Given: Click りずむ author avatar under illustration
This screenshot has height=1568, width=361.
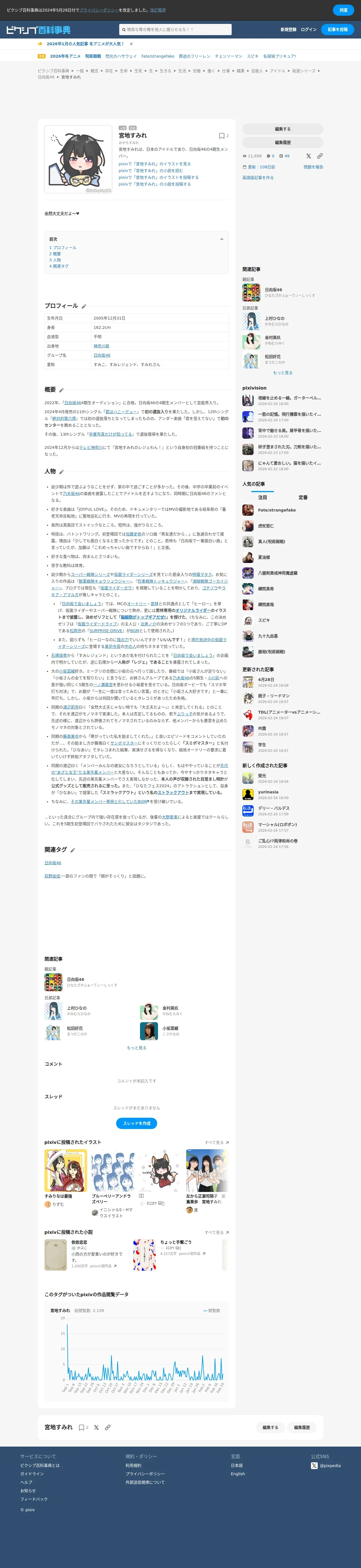Looking at the screenshot, I should pos(48,1204).
